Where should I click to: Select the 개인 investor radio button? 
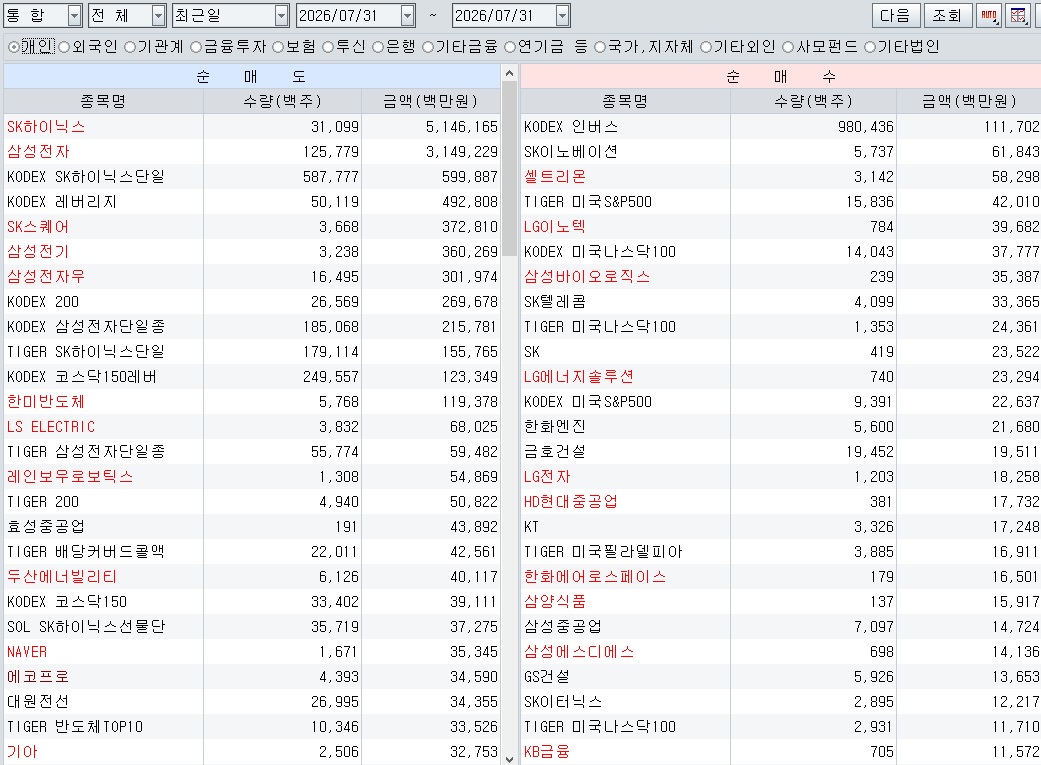click(13, 47)
